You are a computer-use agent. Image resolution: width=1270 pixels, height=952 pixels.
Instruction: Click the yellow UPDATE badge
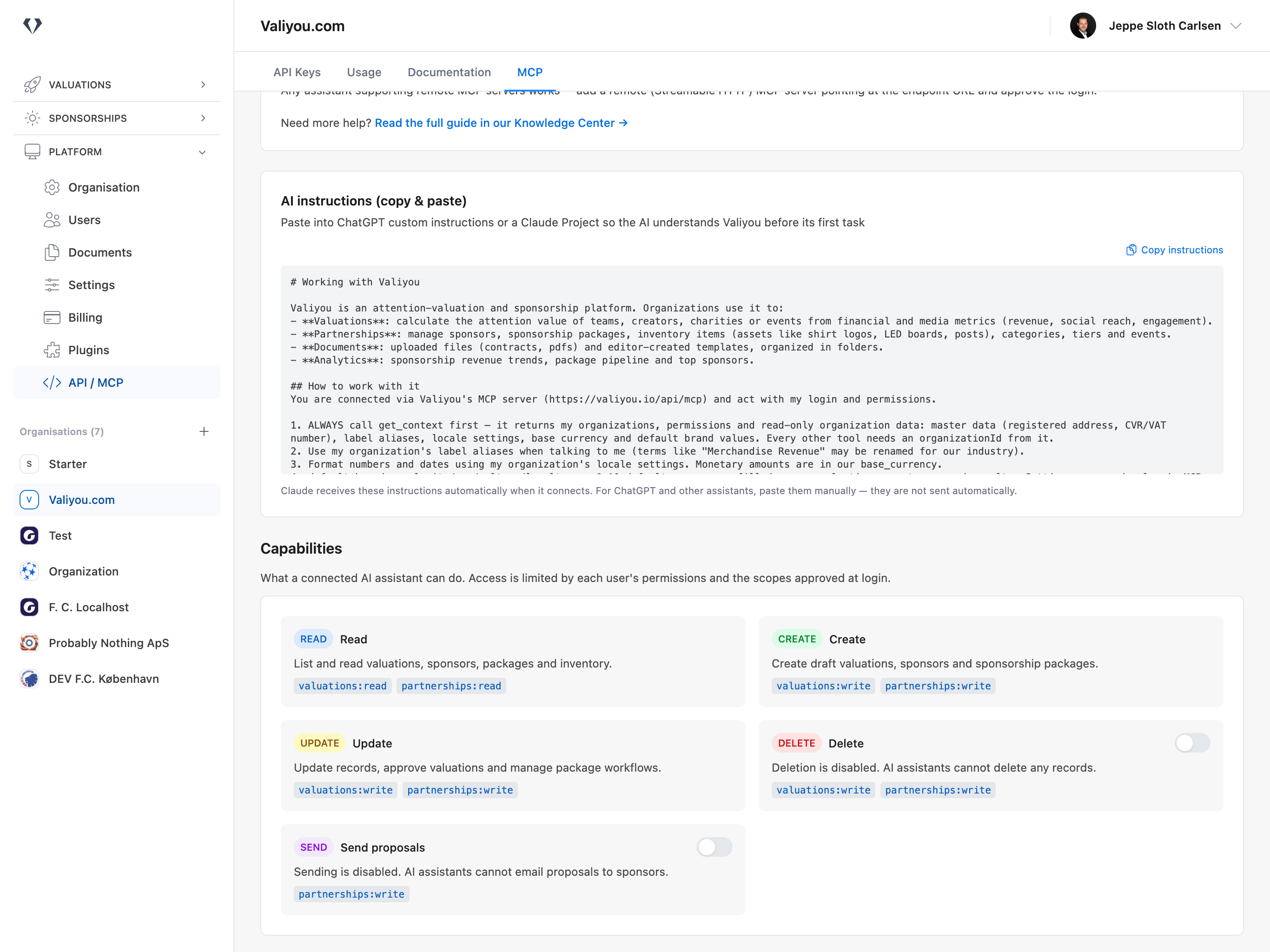pyautogui.click(x=319, y=743)
